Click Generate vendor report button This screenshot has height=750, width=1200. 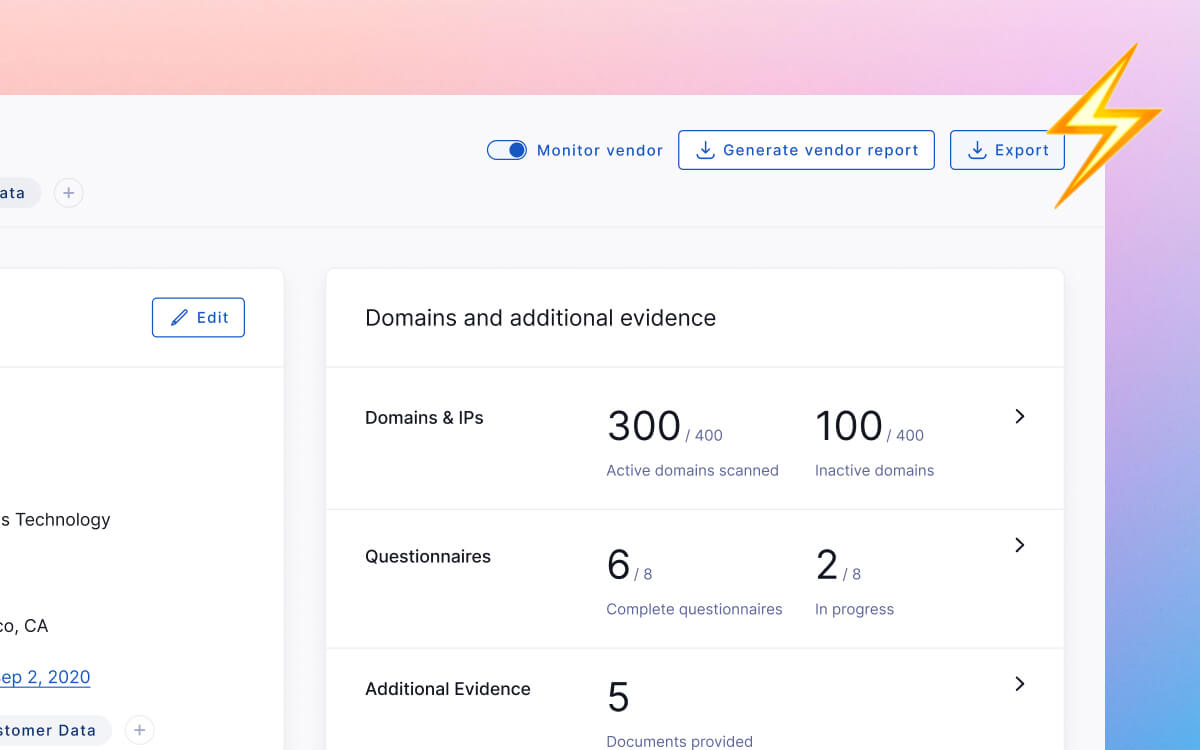tap(806, 150)
